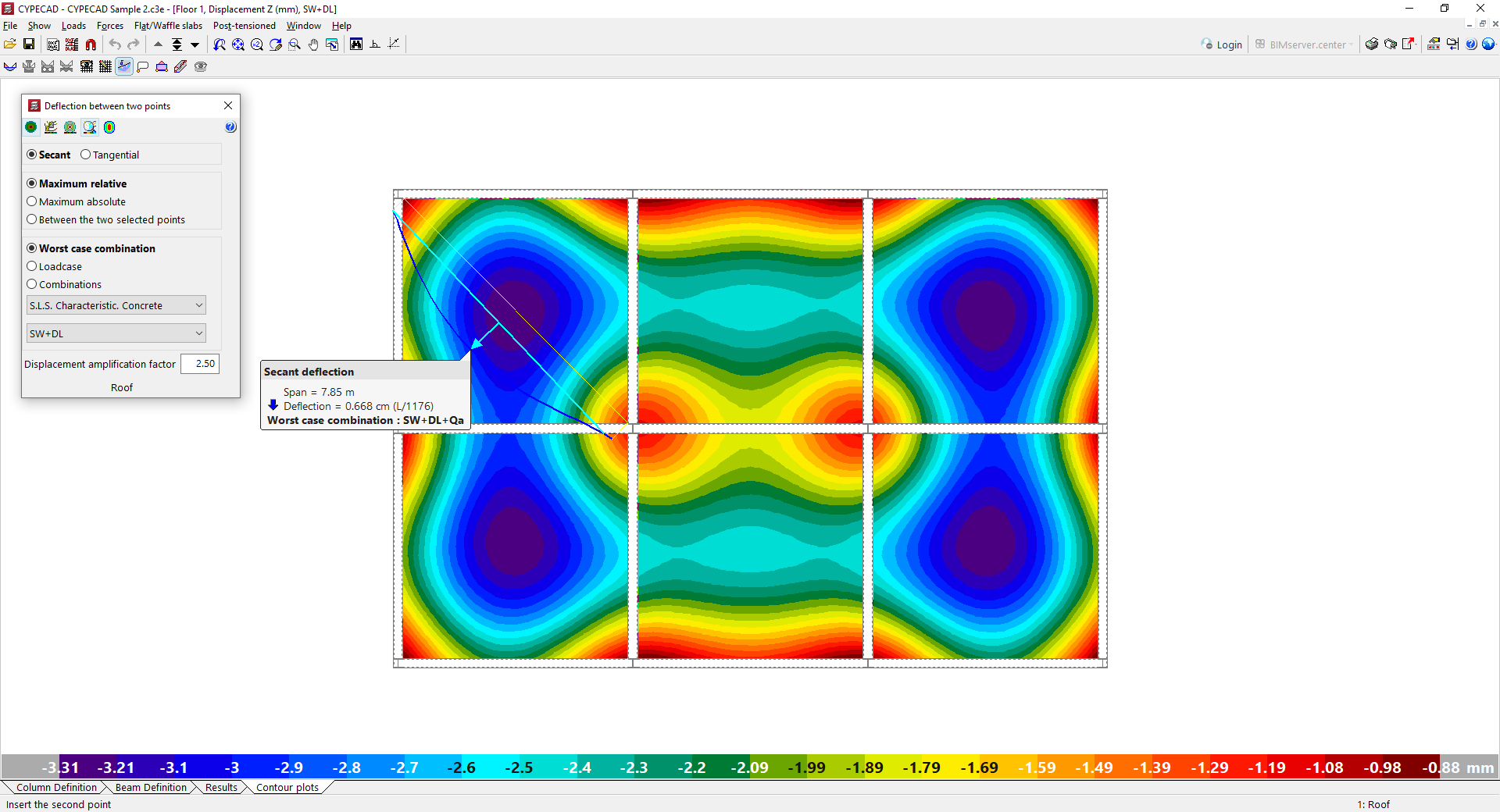Click the Login button
Viewport: 1500px width, 812px height.
(x=1222, y=45)
